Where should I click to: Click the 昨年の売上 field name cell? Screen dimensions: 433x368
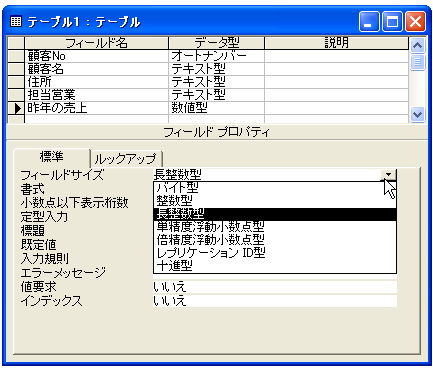[96, 108]
